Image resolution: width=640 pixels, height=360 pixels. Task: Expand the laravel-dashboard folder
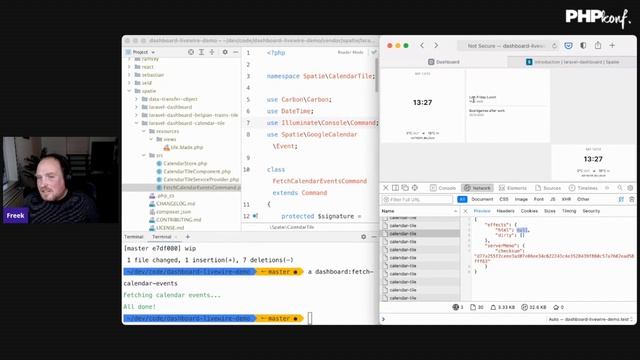coord(137,107)
